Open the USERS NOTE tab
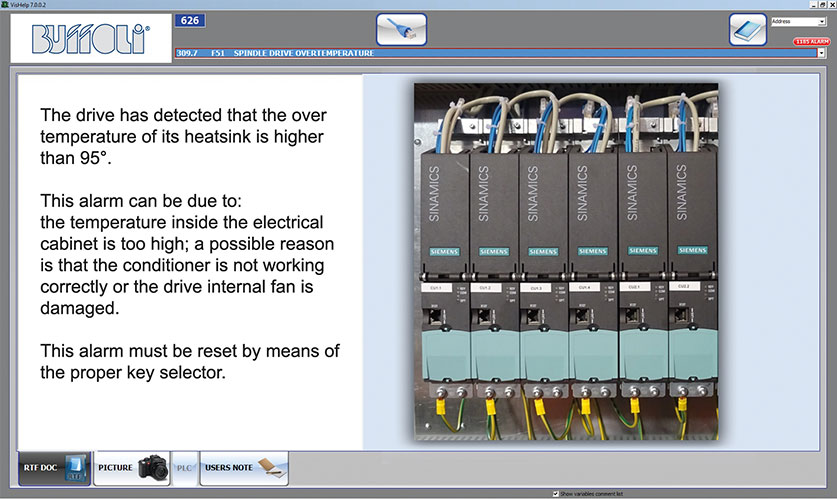Viewport: 837px width, 499px height. (244, 468)
